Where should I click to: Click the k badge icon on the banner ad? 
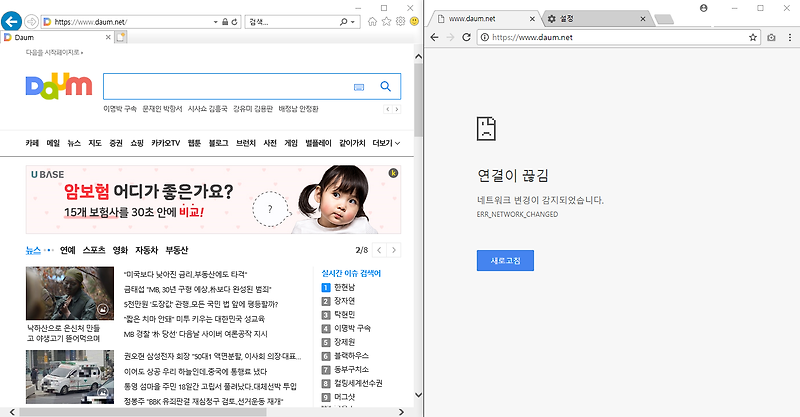[393, 173]
